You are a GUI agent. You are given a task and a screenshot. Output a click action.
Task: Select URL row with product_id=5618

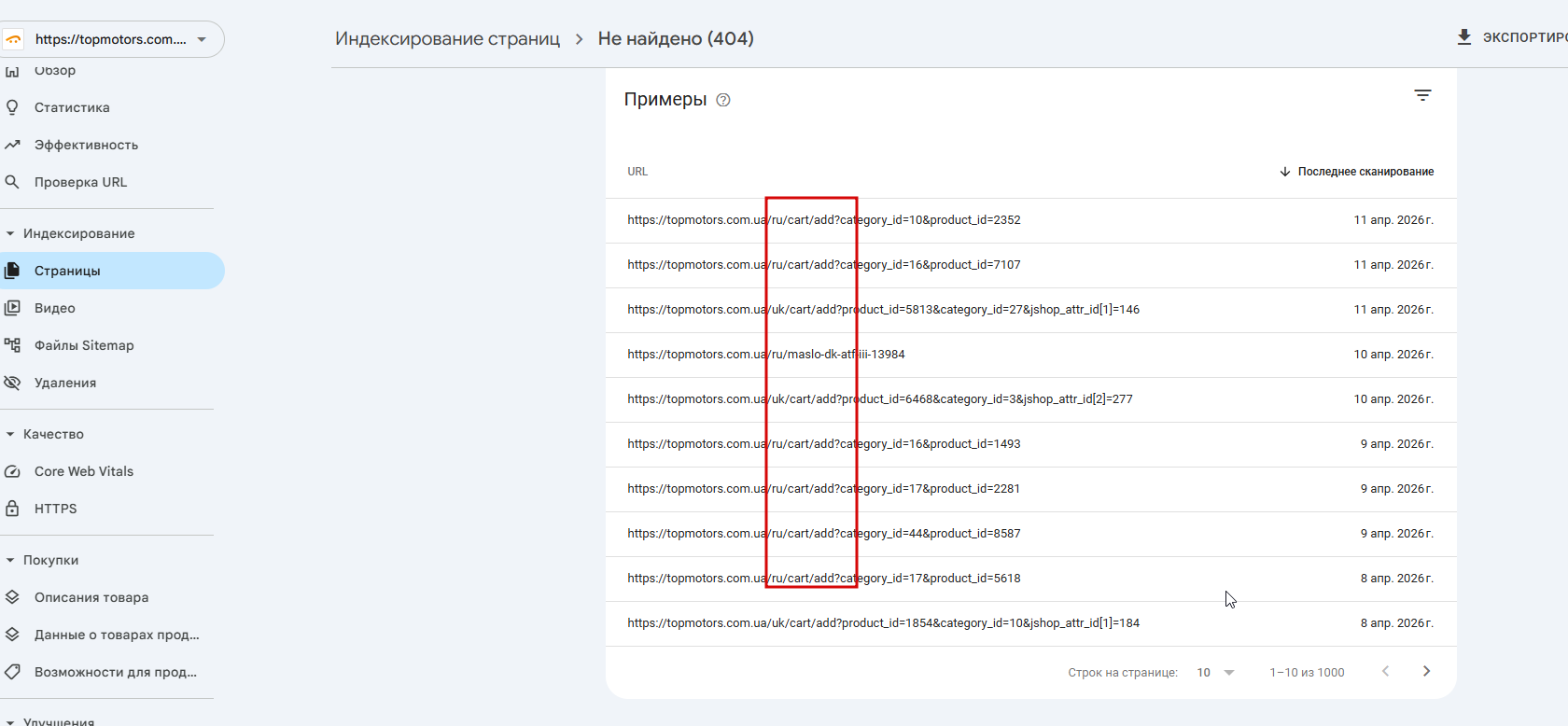click(x=1030, y=579)
